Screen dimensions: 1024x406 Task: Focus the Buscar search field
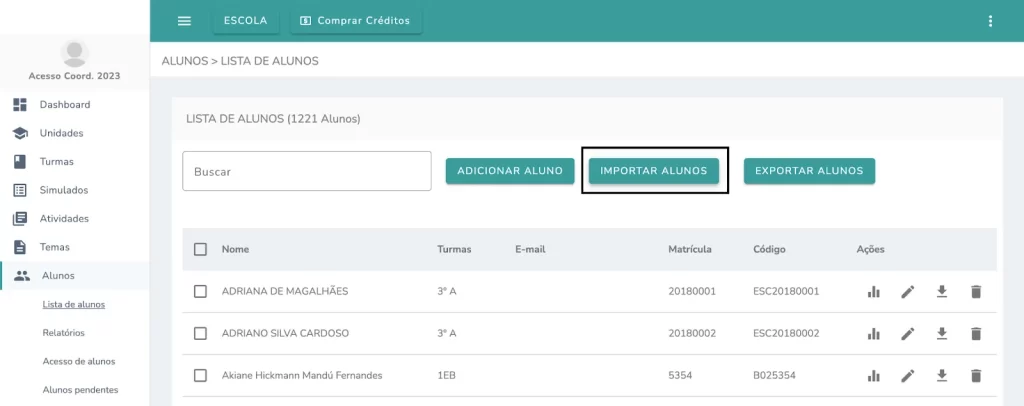click(x=307, y=172)
